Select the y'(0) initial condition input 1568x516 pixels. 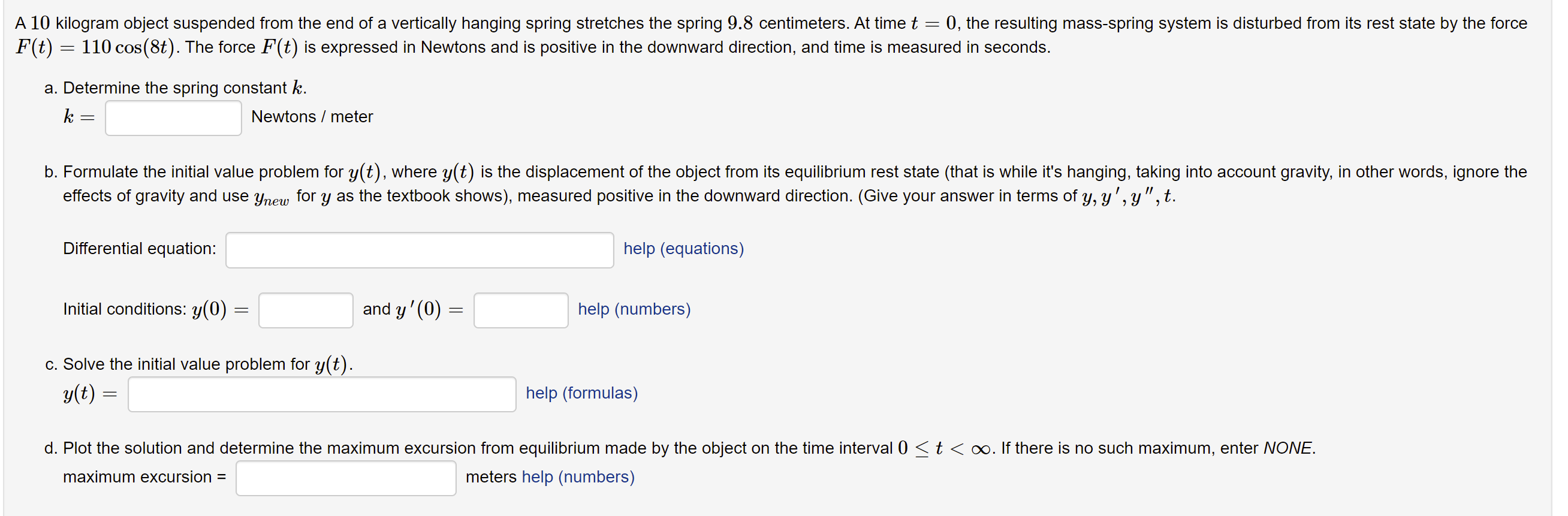[x=520, y=310]
